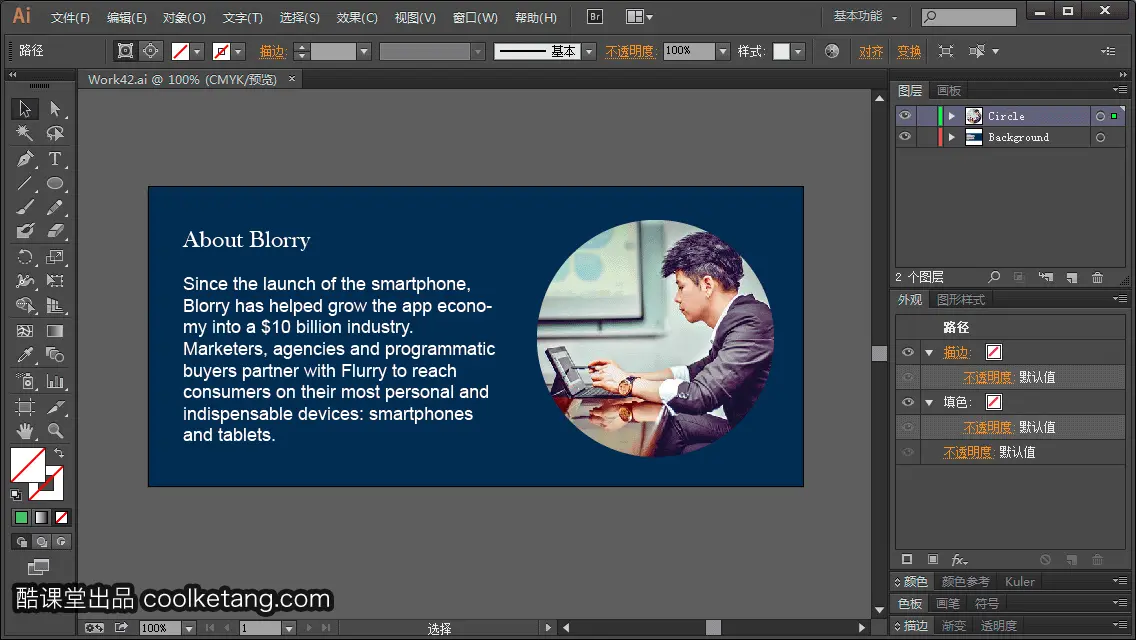
Task: Toggle lock column for Background layer
Action: coord(925,137)
